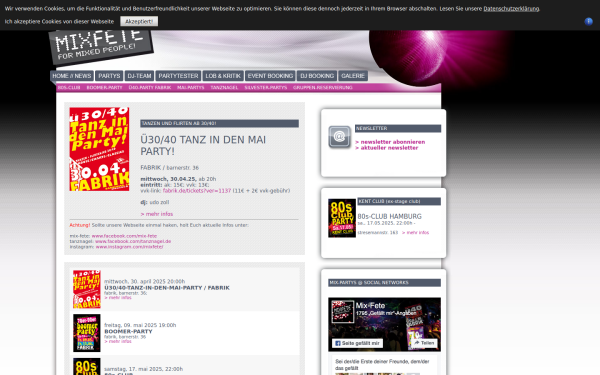This screenshot has width=600, height=375.
Task: Go to the PARTYS menu item
Action: click(109, 76)
